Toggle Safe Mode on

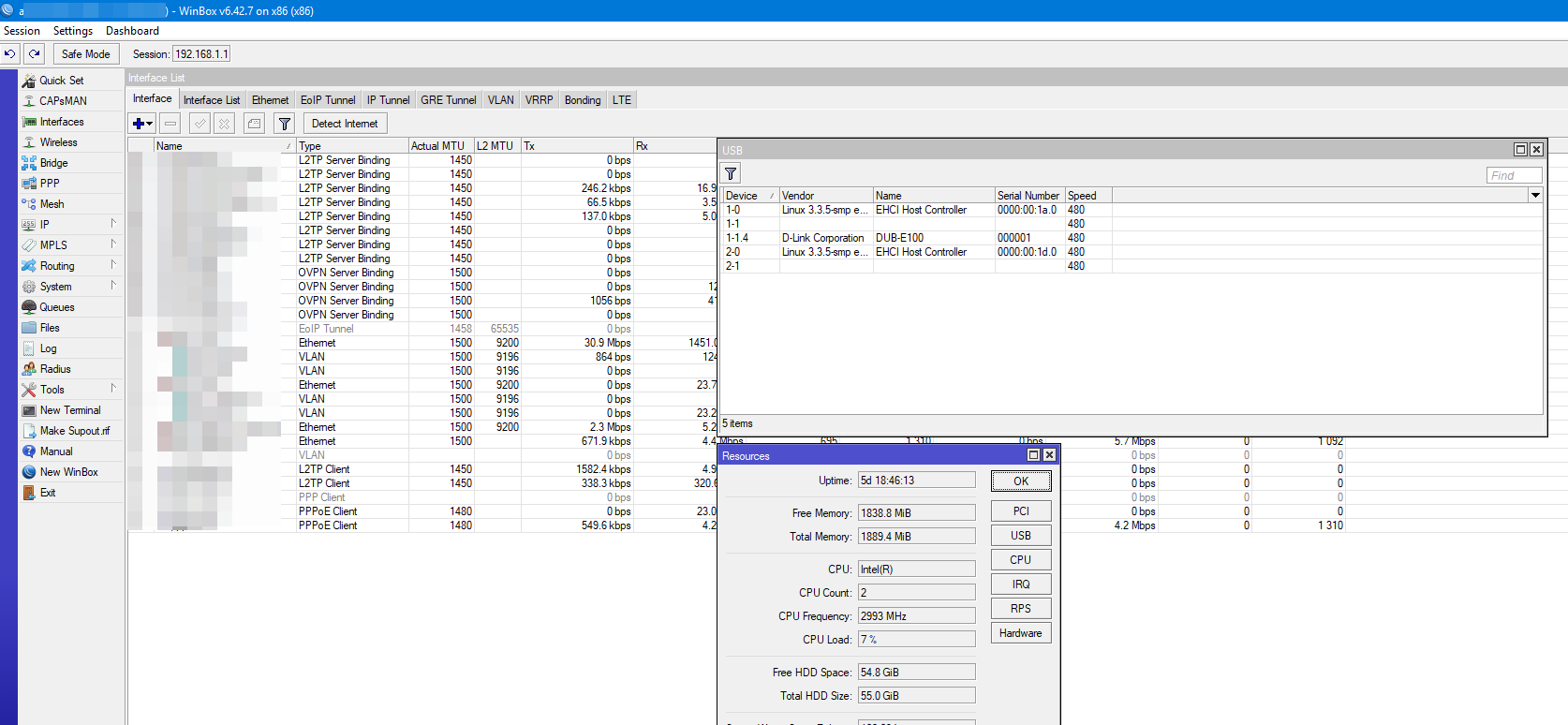click(x=86, y=54)
